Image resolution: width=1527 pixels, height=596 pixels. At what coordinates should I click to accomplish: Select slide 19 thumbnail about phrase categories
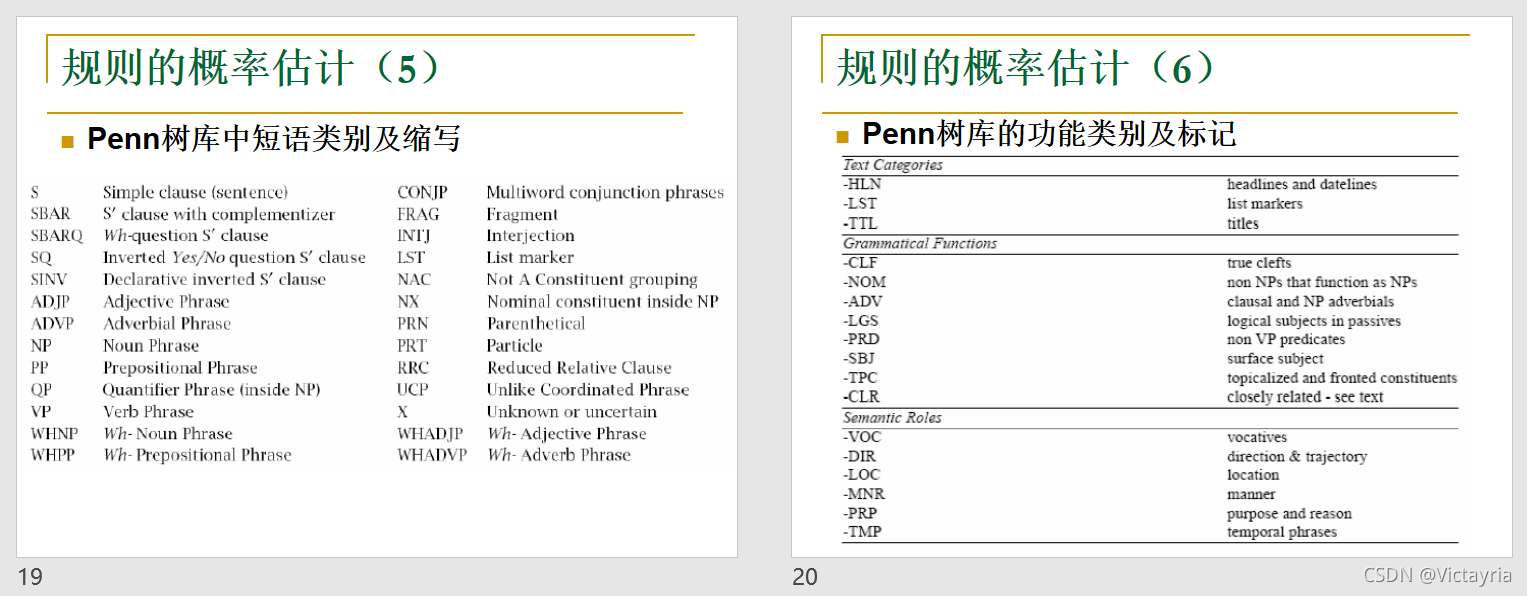pyautogui.click(x=377, y=287)
